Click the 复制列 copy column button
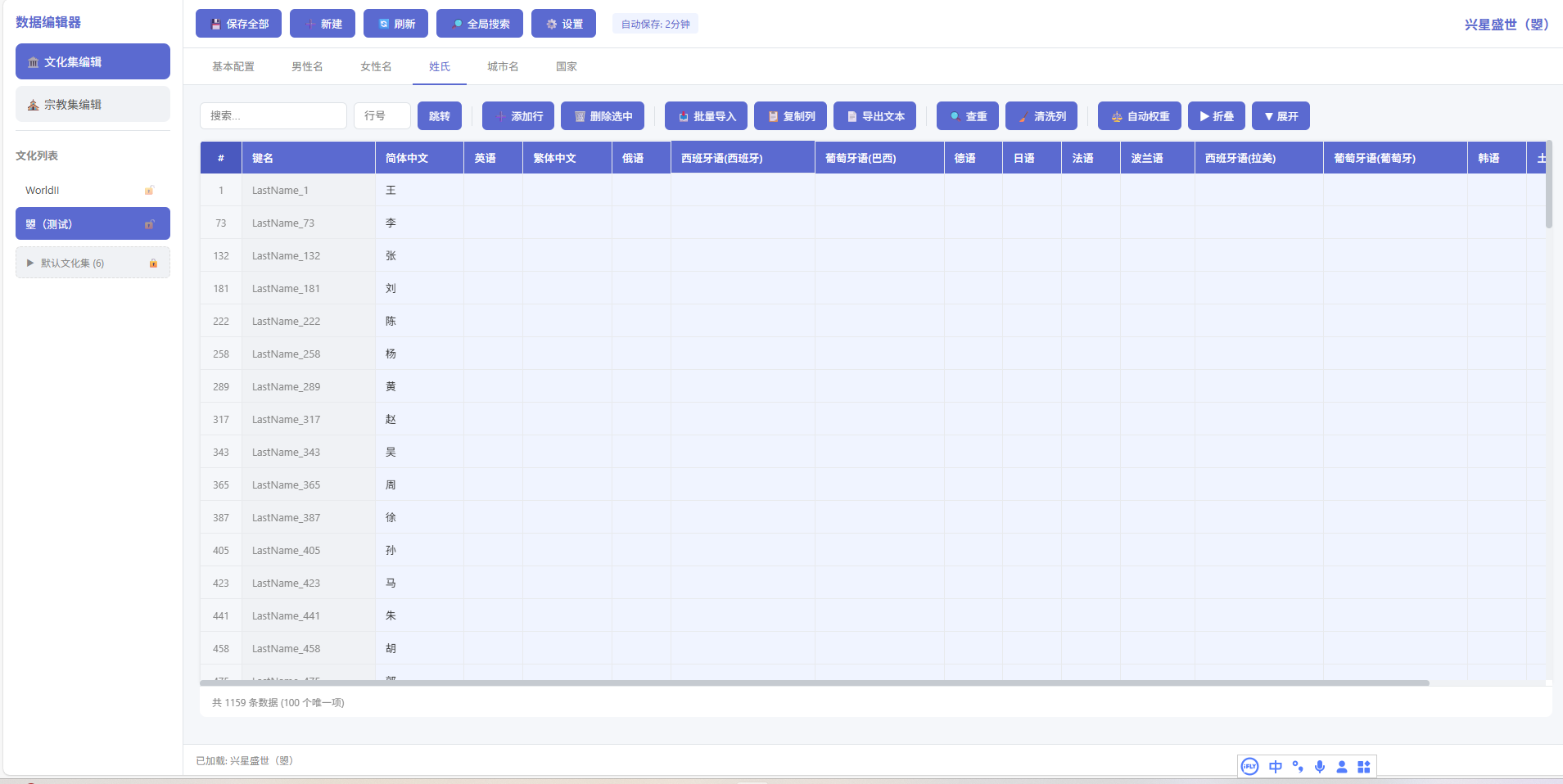This screenshot has width=1563, height=784. (x=790, y=115)
